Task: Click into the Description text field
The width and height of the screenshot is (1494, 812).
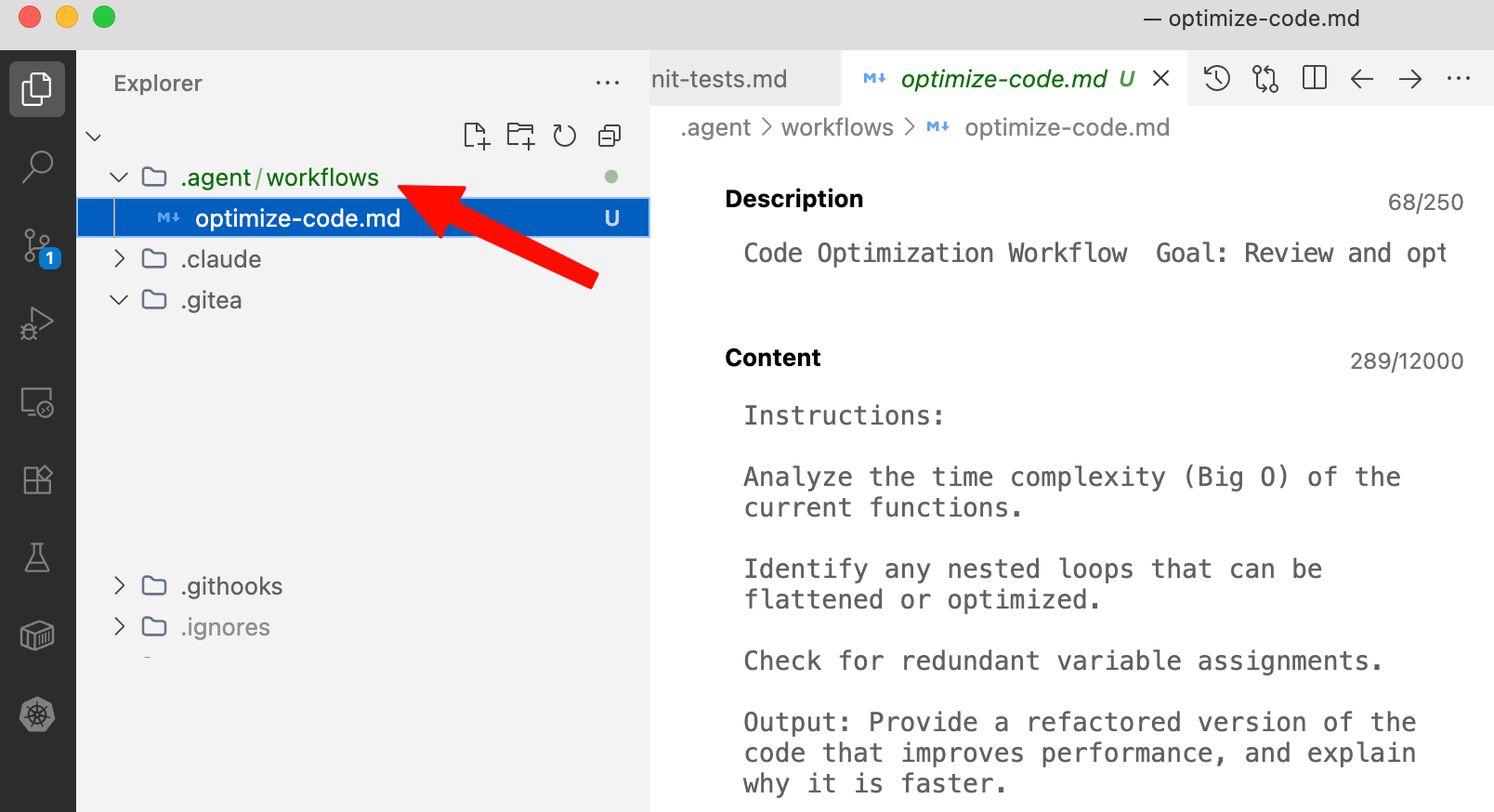Action: pyautogui.click(x=1094, y=253)
